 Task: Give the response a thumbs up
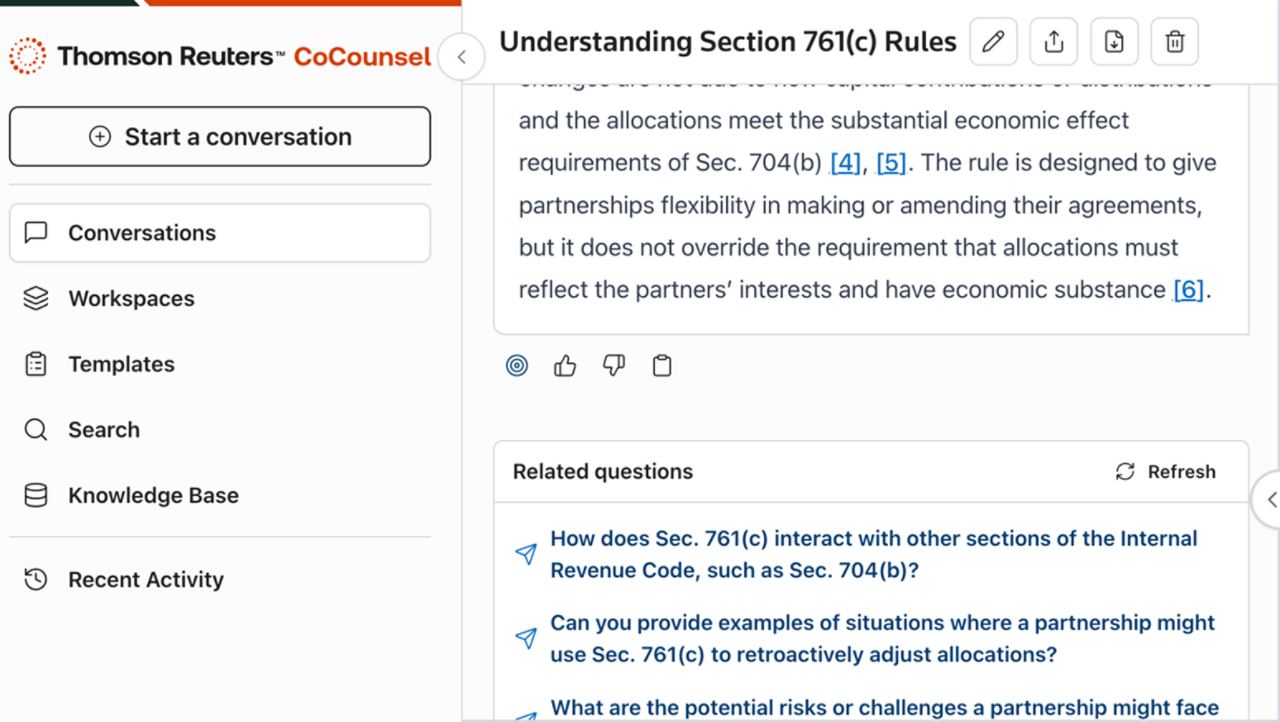(x=565, y=366)
